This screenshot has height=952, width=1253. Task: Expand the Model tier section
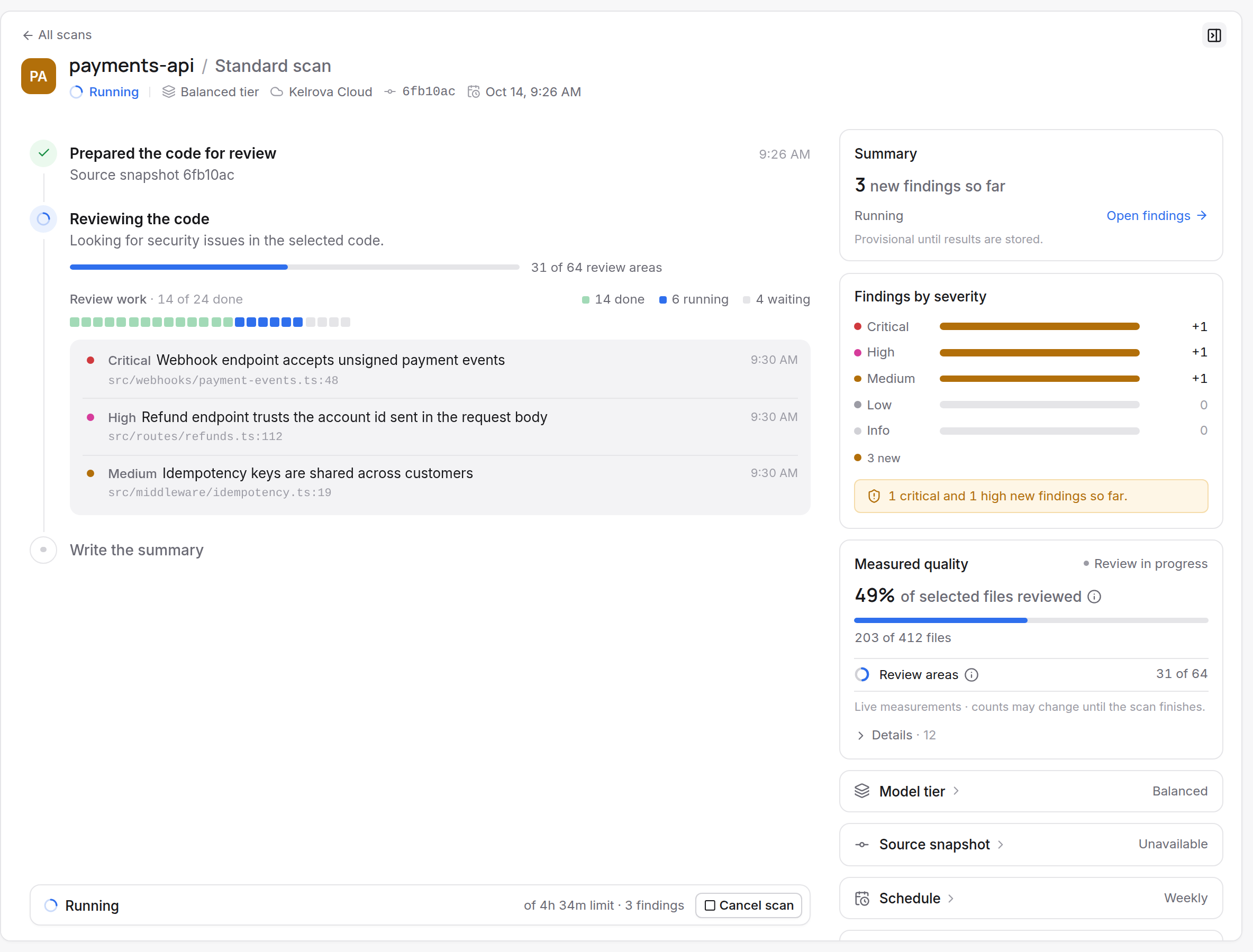[x=1031, y=792]
